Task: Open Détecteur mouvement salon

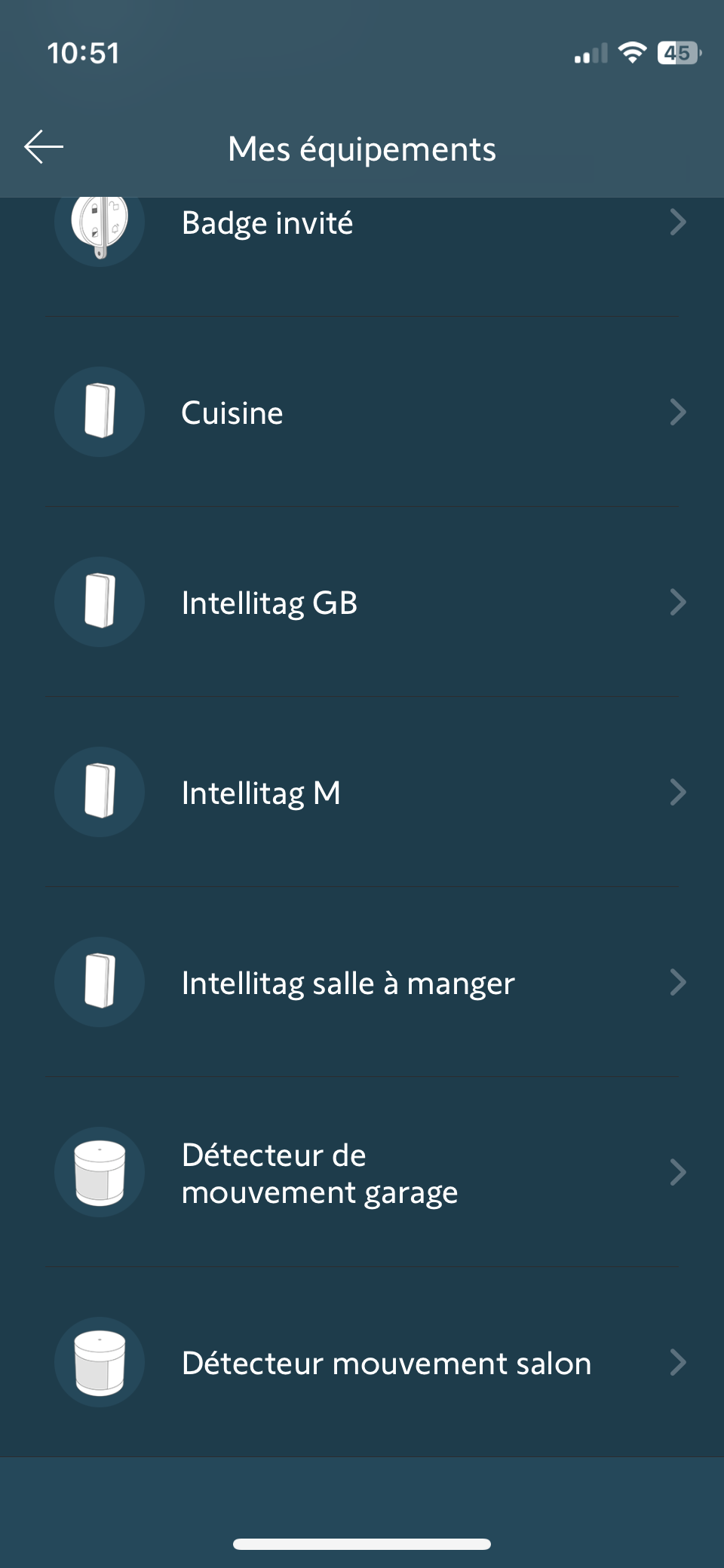Action: pyautogui.click(x=386, y=1364)
